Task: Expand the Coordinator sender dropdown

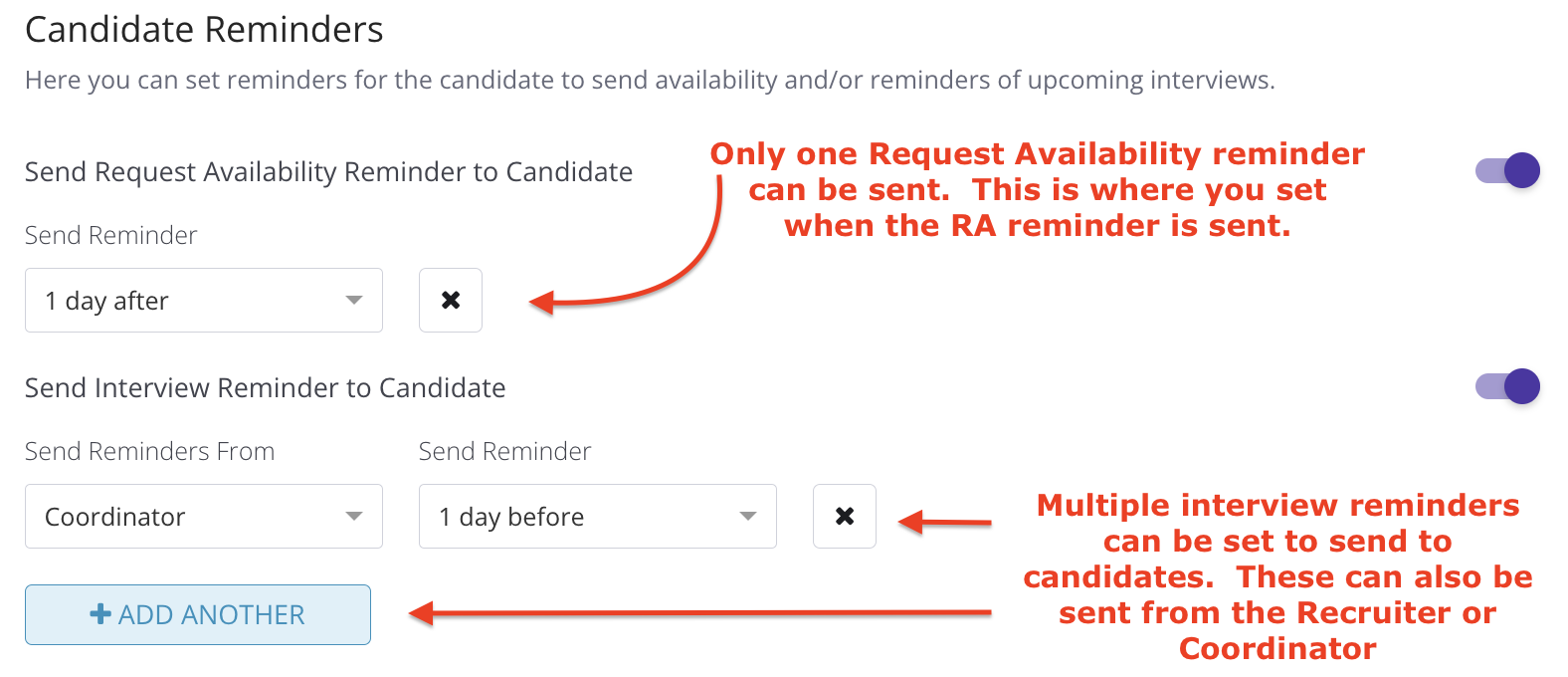Action: pyautogui.click(x=204, y=516)
